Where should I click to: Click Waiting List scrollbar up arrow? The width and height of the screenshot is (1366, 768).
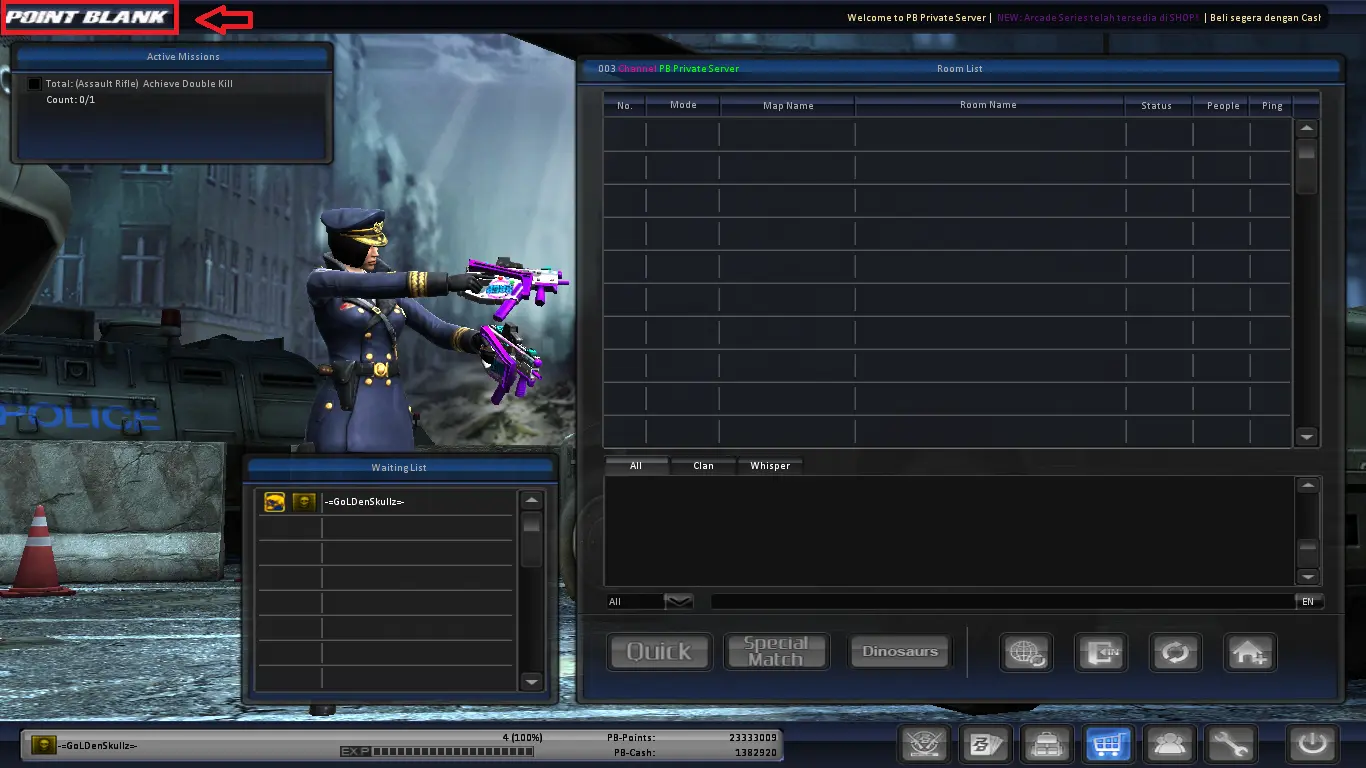(532, 501)
